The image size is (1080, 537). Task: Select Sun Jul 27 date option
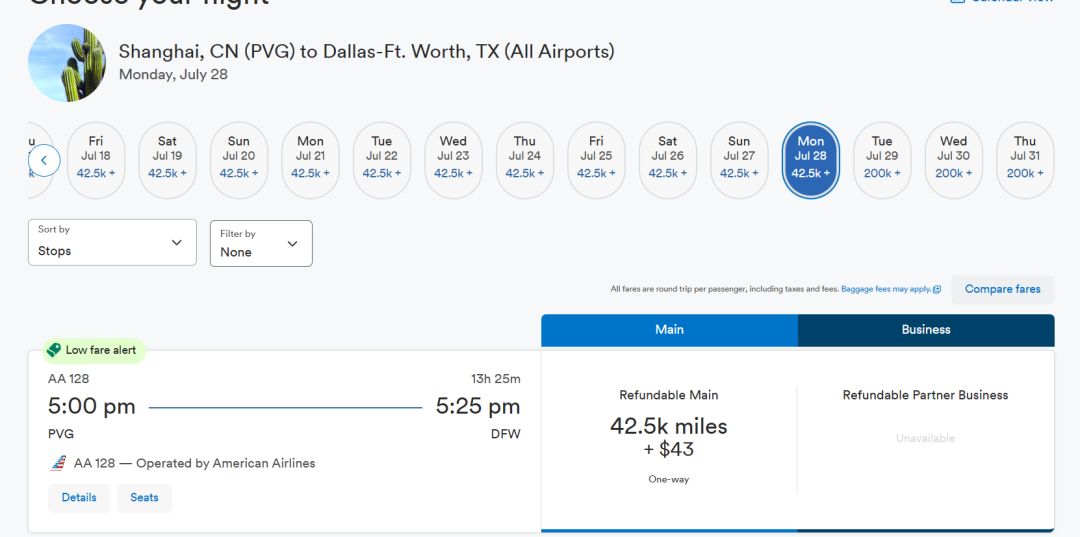pos(739,160)
